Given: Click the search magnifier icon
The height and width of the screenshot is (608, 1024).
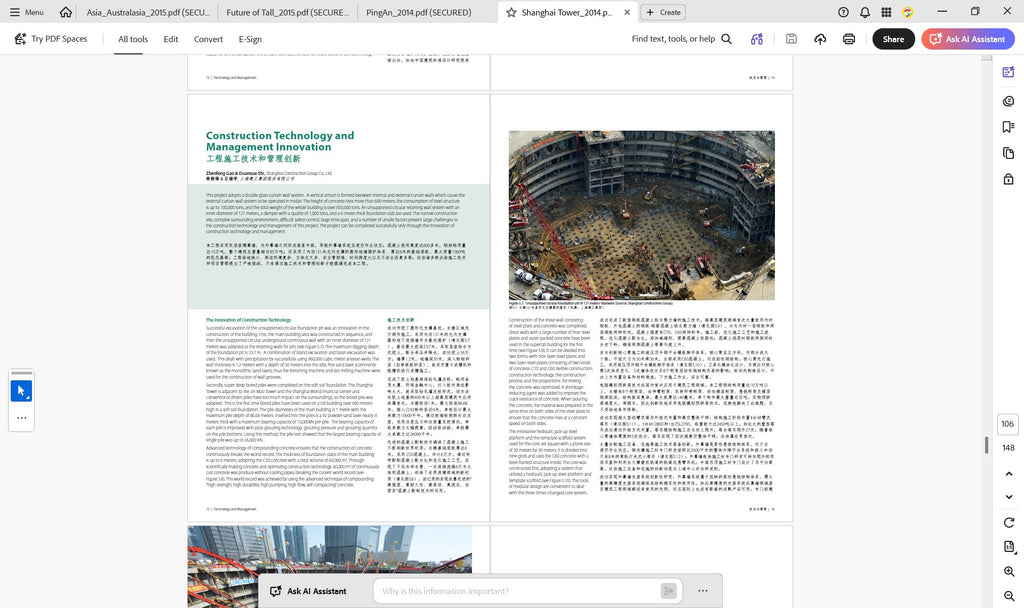Looking at the screenshot, I should (x=726, y=39).
